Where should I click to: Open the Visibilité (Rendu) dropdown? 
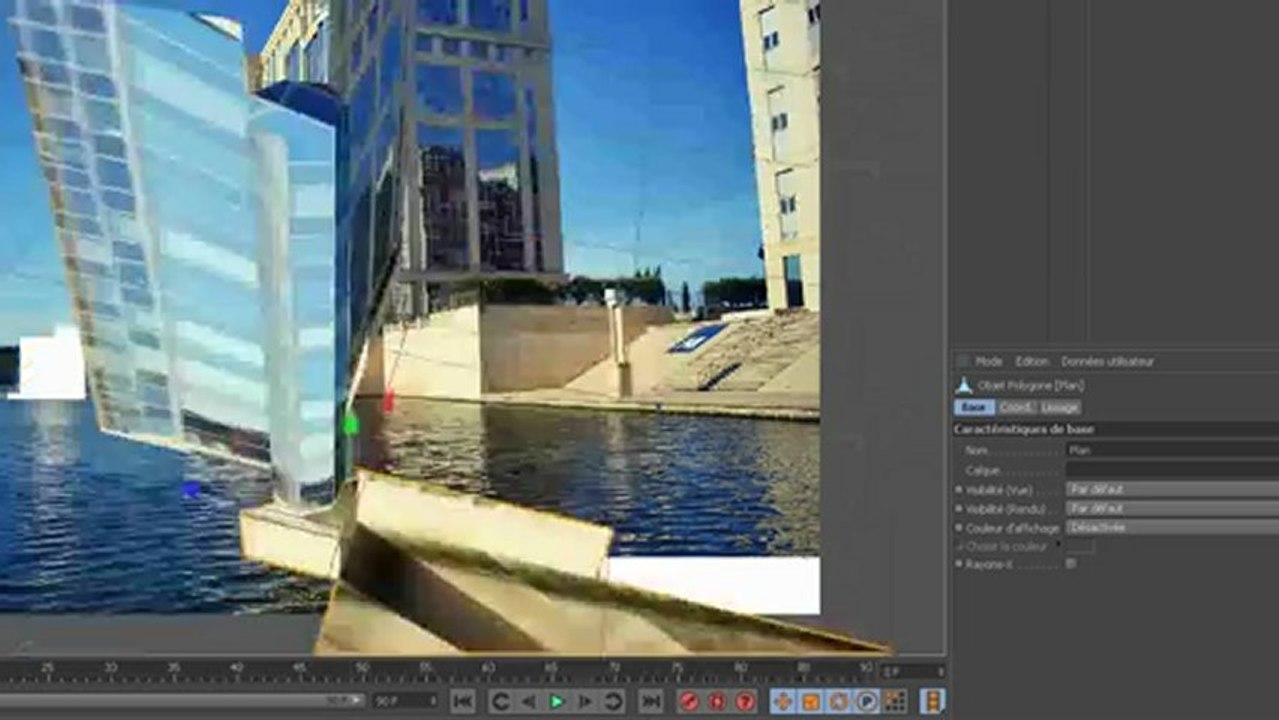pyautogui.click(x=1172, y=508)
